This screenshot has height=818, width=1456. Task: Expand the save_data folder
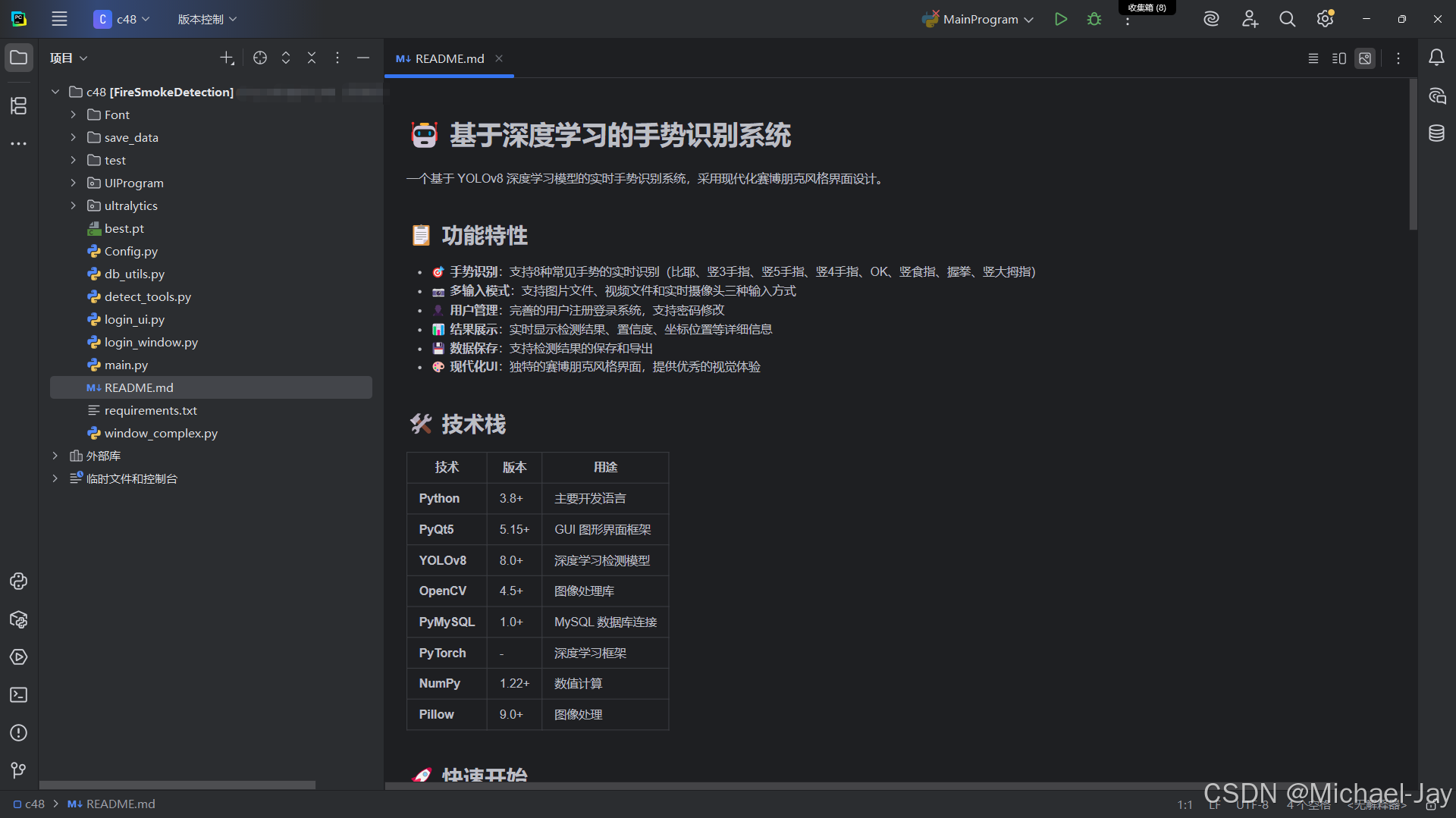point(74,137)
